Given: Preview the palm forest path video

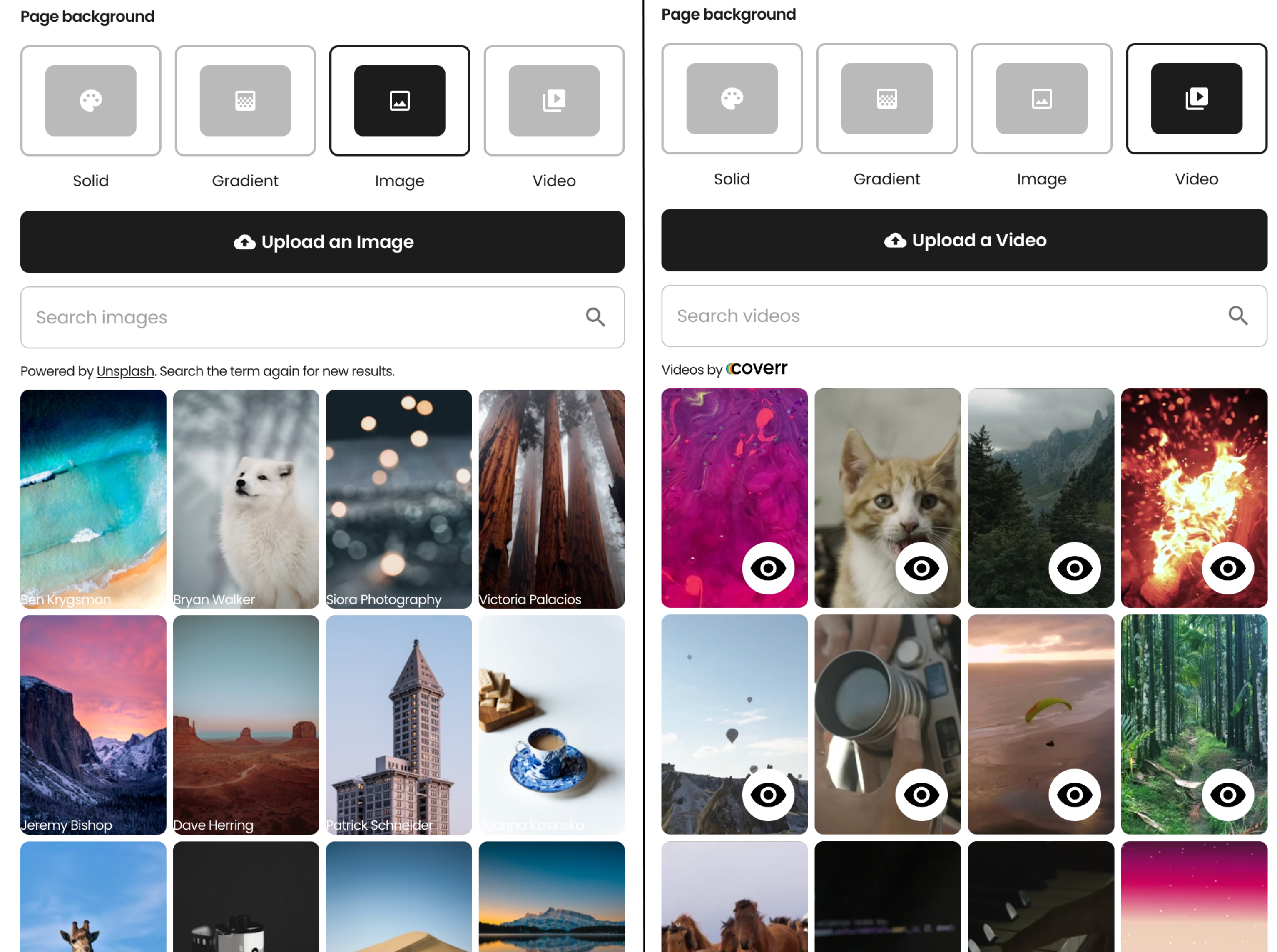Looking at the screenshot, I should [x=1228, y=795].
